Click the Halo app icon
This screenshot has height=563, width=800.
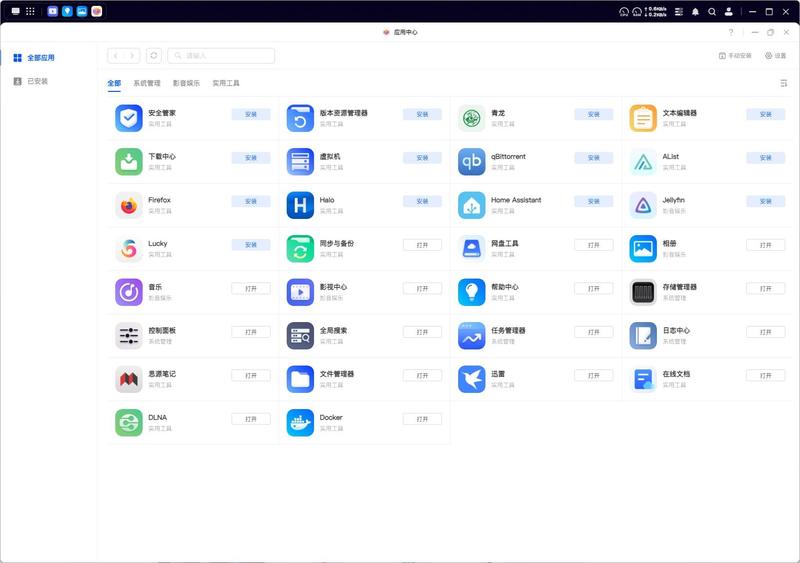(300, 205)
